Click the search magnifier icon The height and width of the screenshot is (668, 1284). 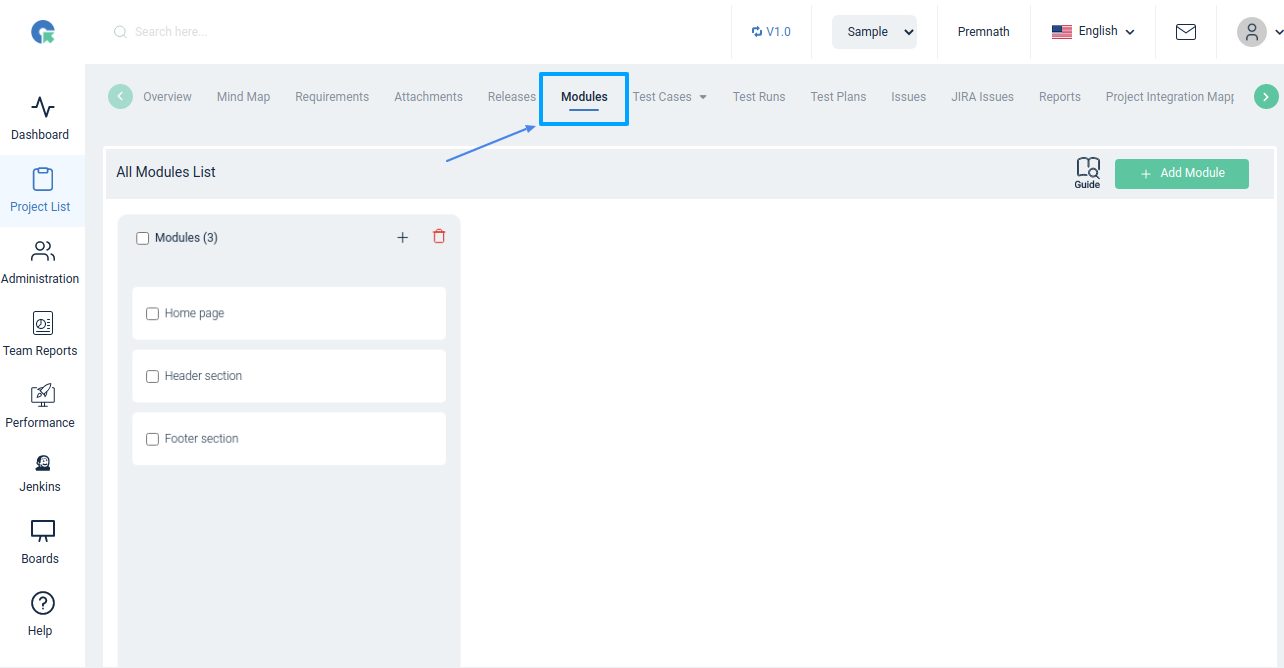point(120,32)
